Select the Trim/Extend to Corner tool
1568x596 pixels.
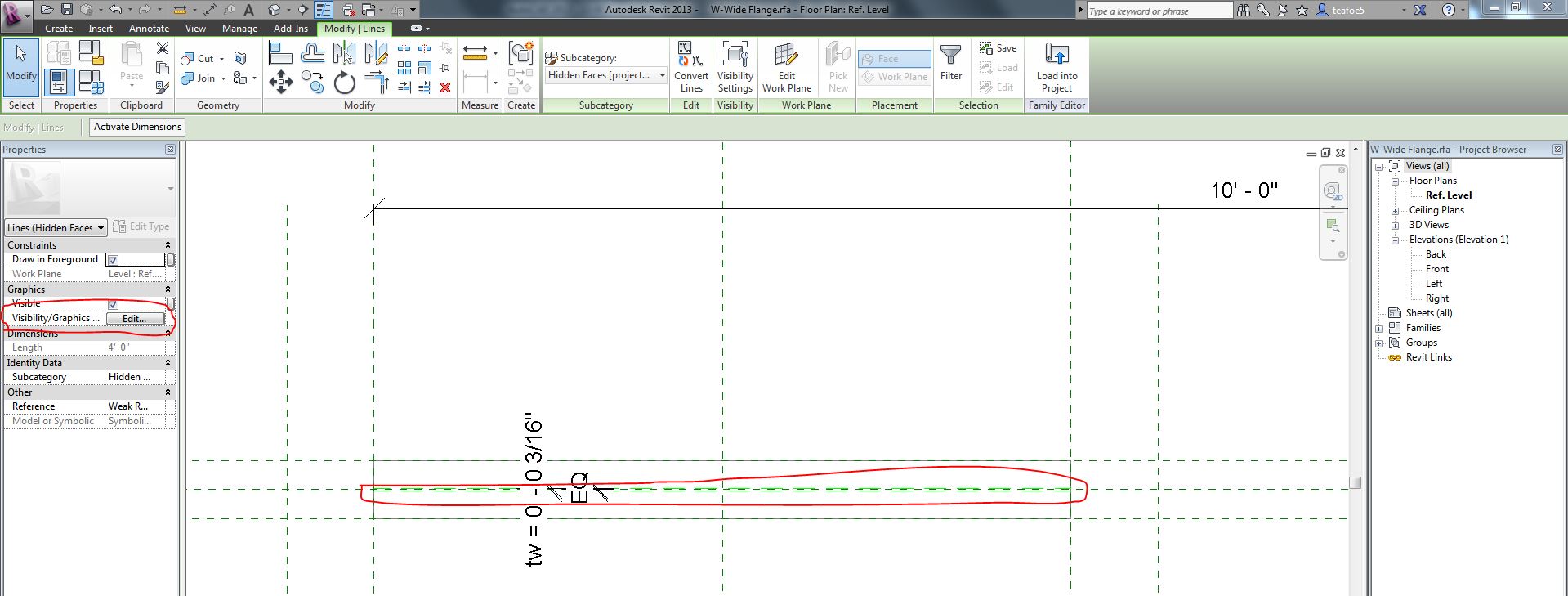pyautogui.click(x=376, y=82)
